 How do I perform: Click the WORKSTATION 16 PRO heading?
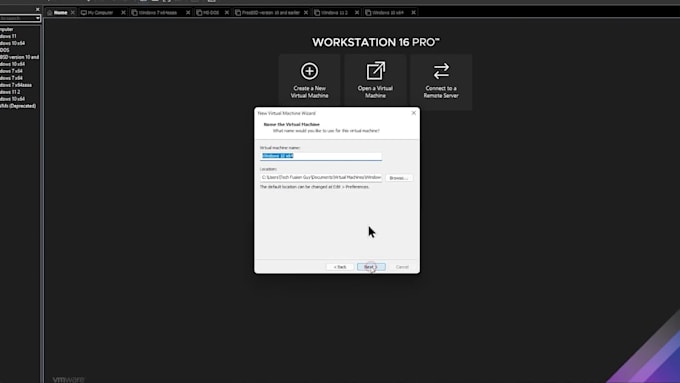(376, 42)
